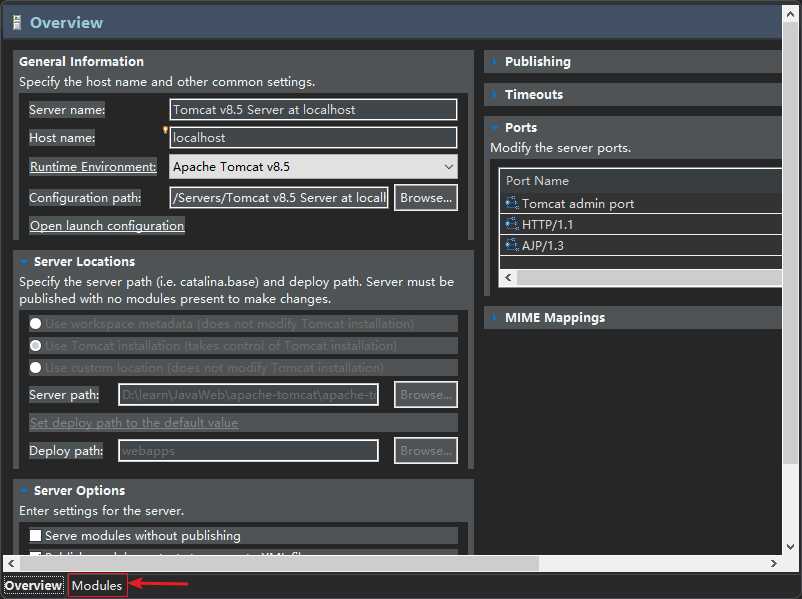Click Browse next to Server path
Screen dimensions: 802x599
coord(426,394)
